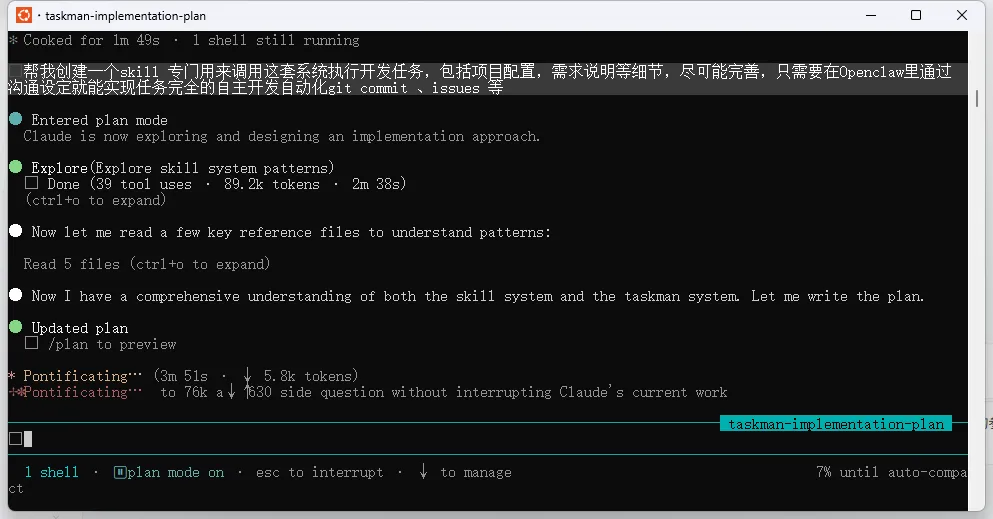Click 'Read 5 files (ctrl+o to expand)'

147,264
